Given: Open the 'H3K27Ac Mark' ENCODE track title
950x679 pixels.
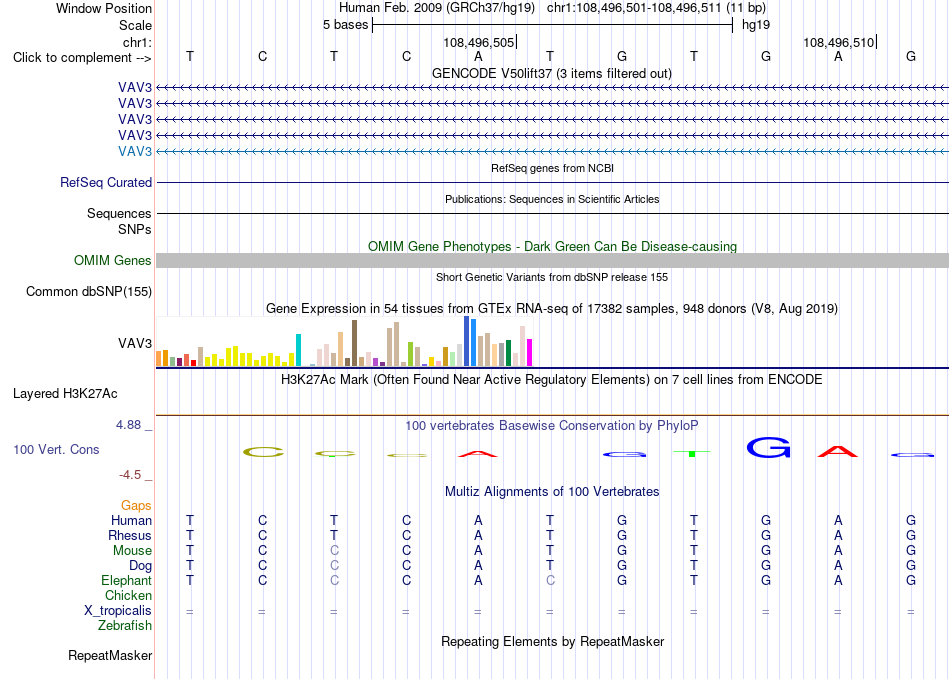Looking at the screenshot, I should [552, 380].
